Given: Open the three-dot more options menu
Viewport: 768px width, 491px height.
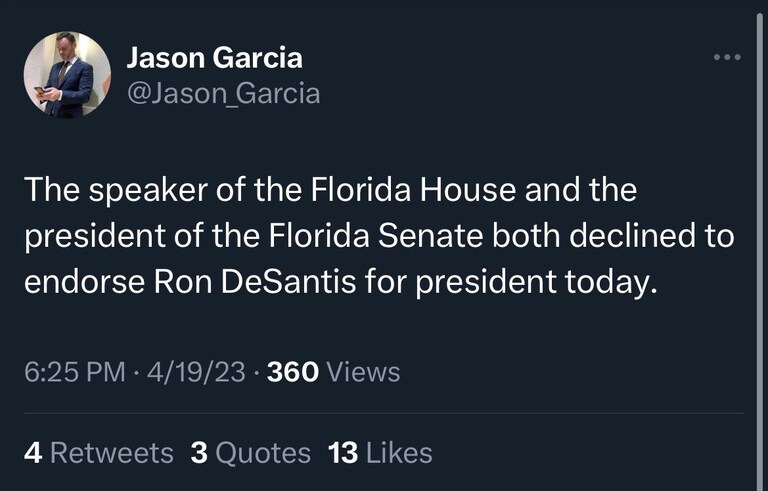Looking at the screenshot, I should point(727,57).
